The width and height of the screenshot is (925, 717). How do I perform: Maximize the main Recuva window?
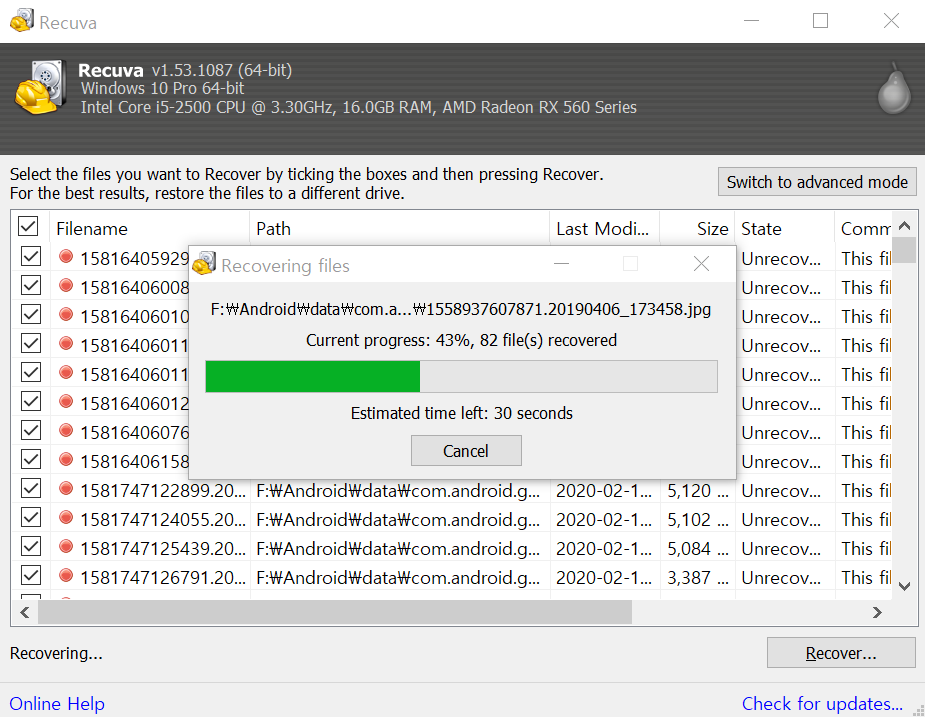coord(820,21)
